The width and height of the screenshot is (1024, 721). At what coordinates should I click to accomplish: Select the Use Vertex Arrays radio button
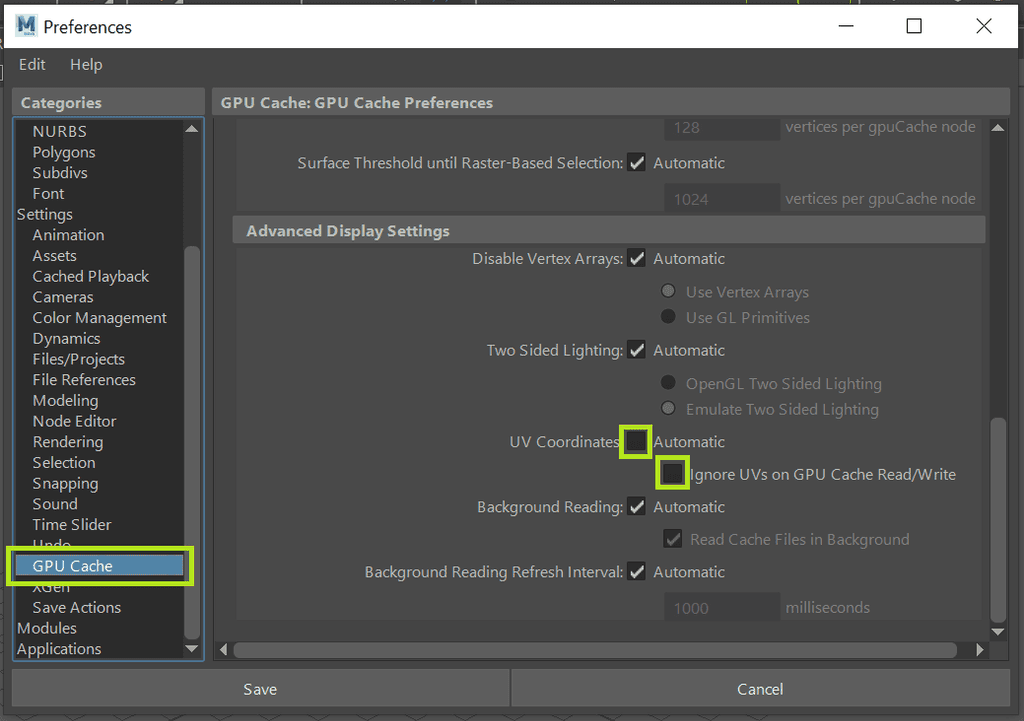tap(668, 291)
